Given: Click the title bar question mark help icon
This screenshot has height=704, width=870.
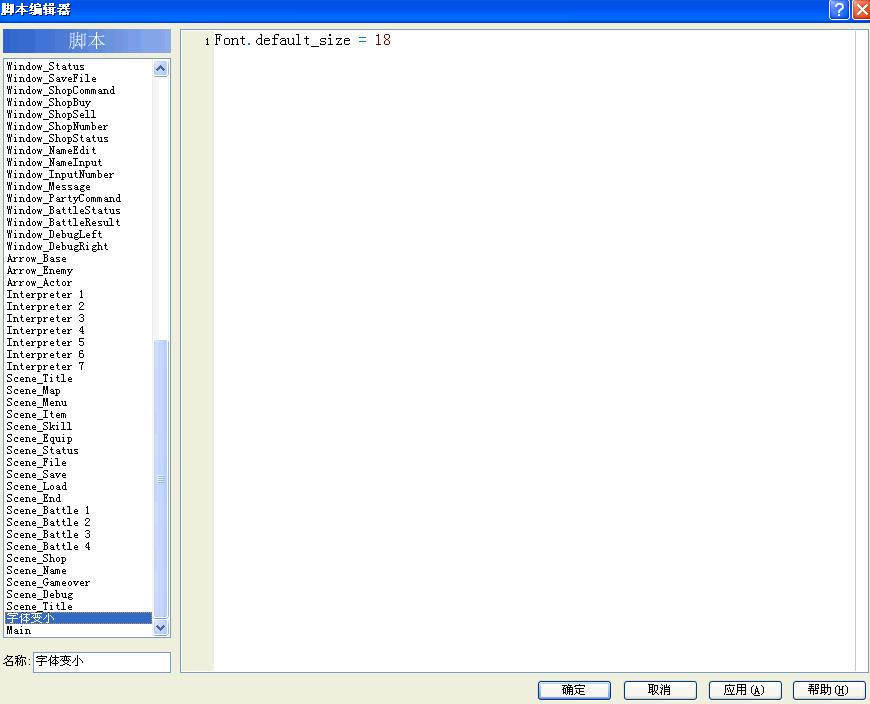Looking at the screenshot, I should [838, 9].
